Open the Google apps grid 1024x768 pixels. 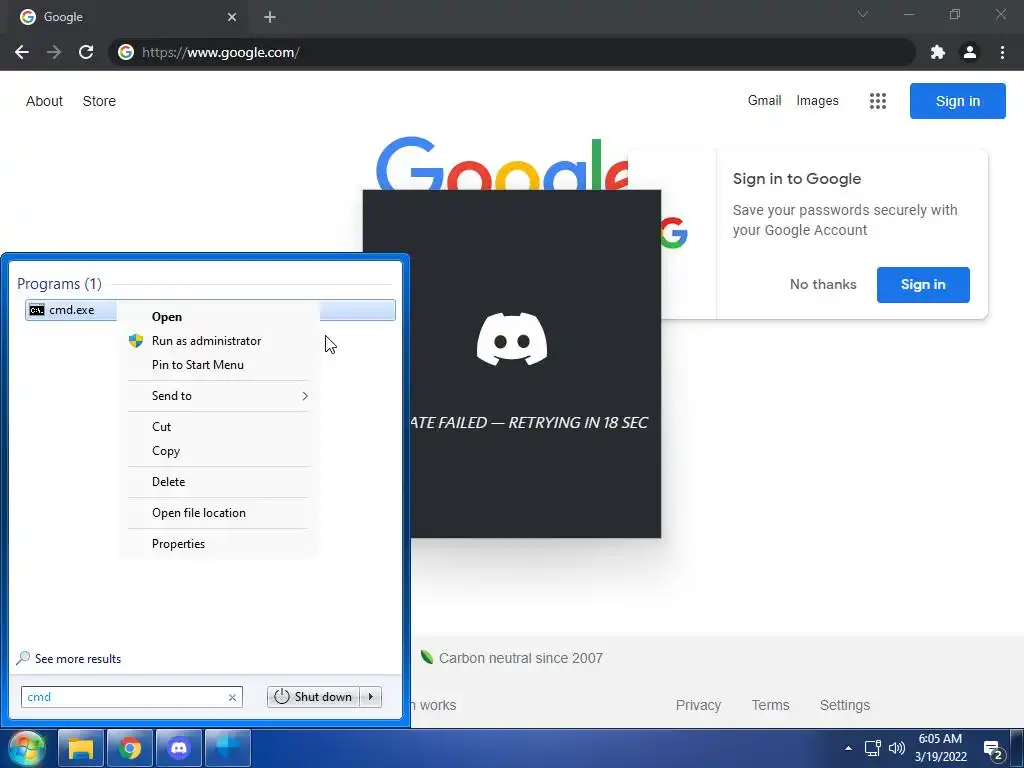coord(878,101)
